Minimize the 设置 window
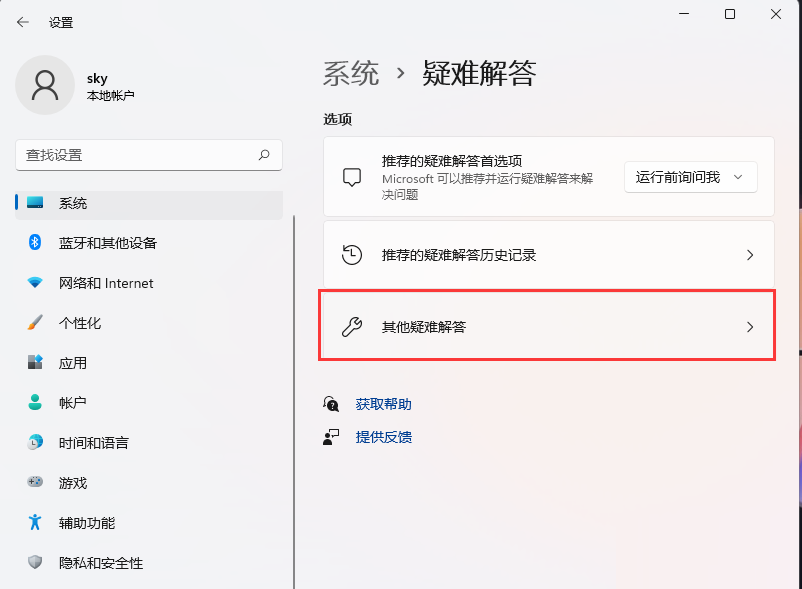802x589 pixels. 684,14
